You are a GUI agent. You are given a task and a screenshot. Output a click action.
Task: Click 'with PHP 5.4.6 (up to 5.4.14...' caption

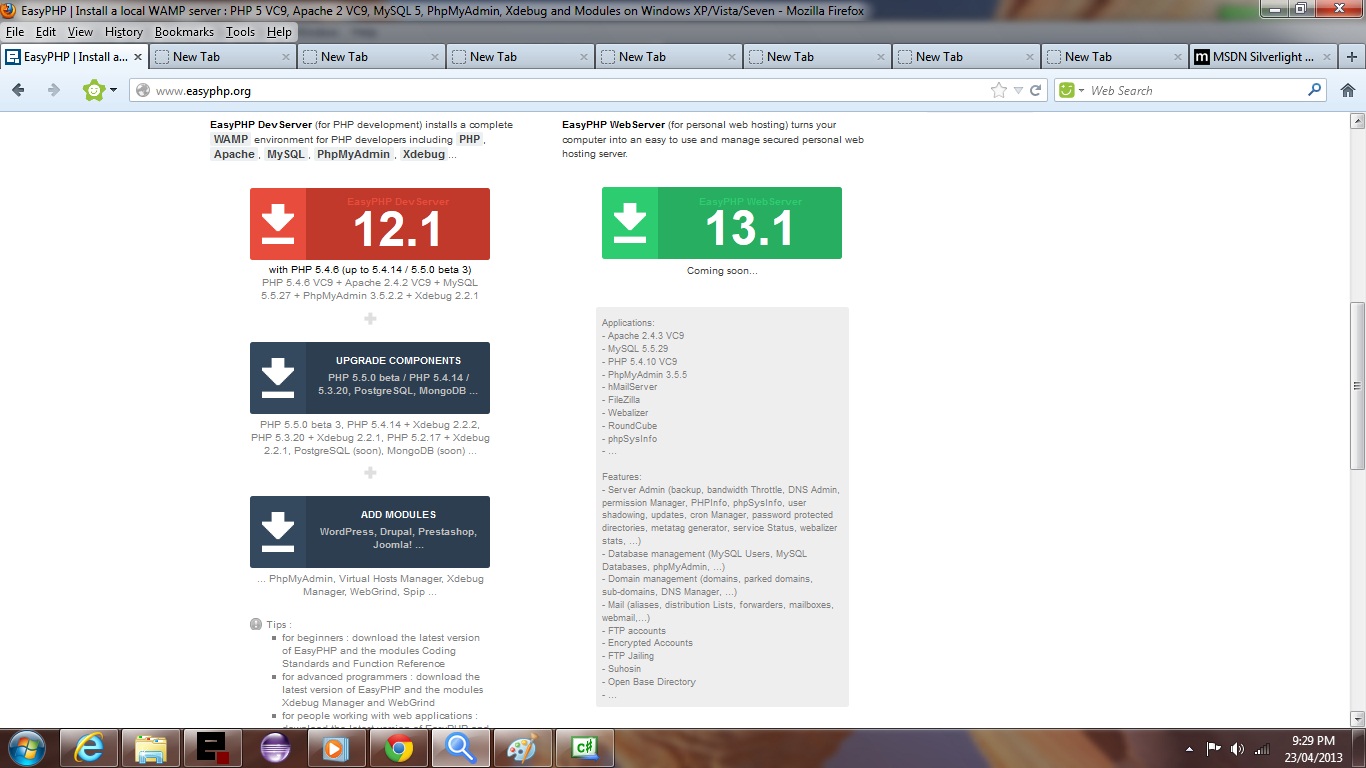(x=370, y=270)
